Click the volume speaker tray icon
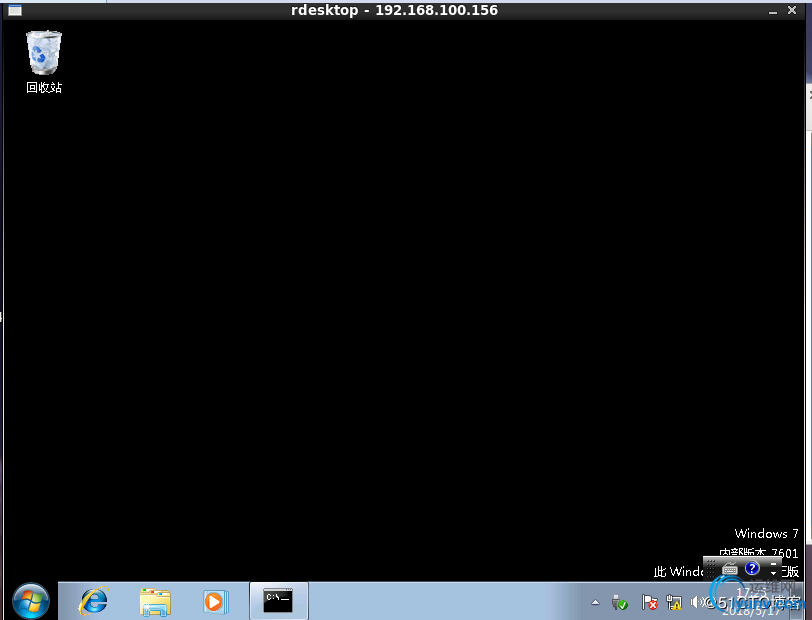812x620 pixels. coord(696,602)
